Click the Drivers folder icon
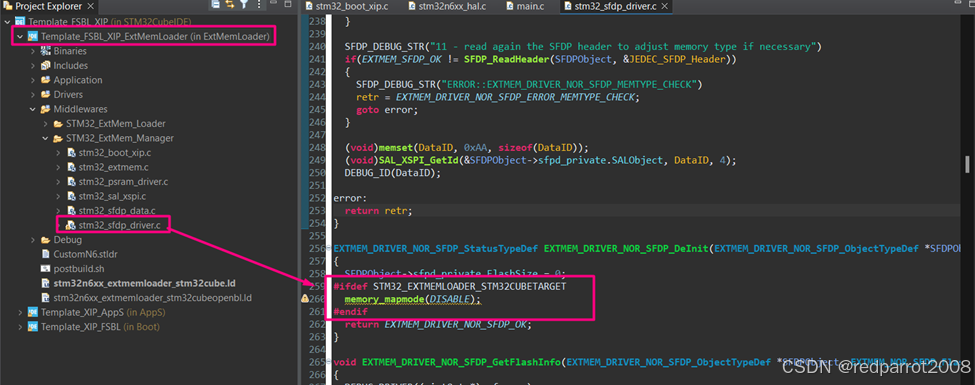The image size is (975, 385). (x=45, y=95)
